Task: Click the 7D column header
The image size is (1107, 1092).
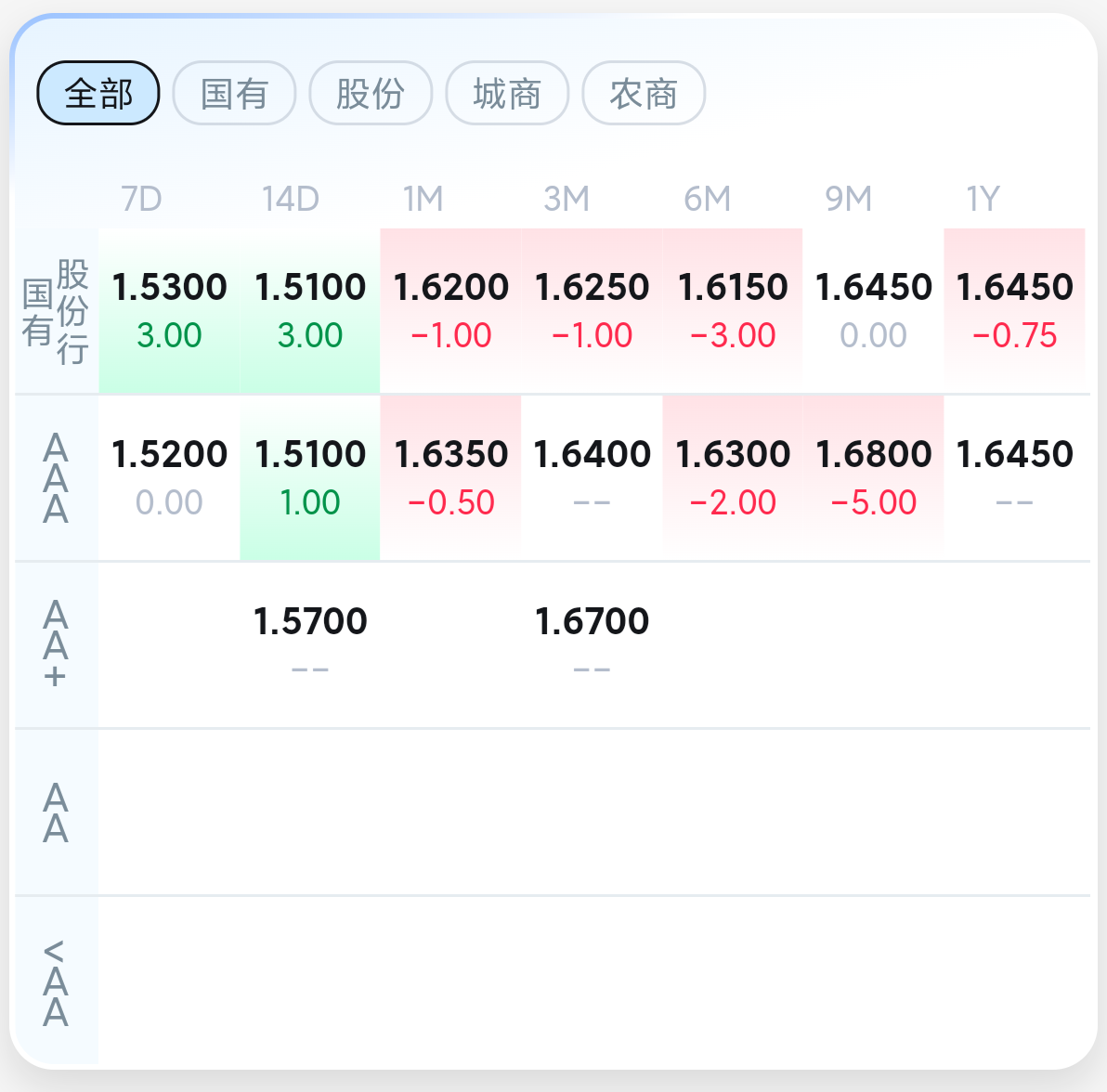Action: pos(141,199)
